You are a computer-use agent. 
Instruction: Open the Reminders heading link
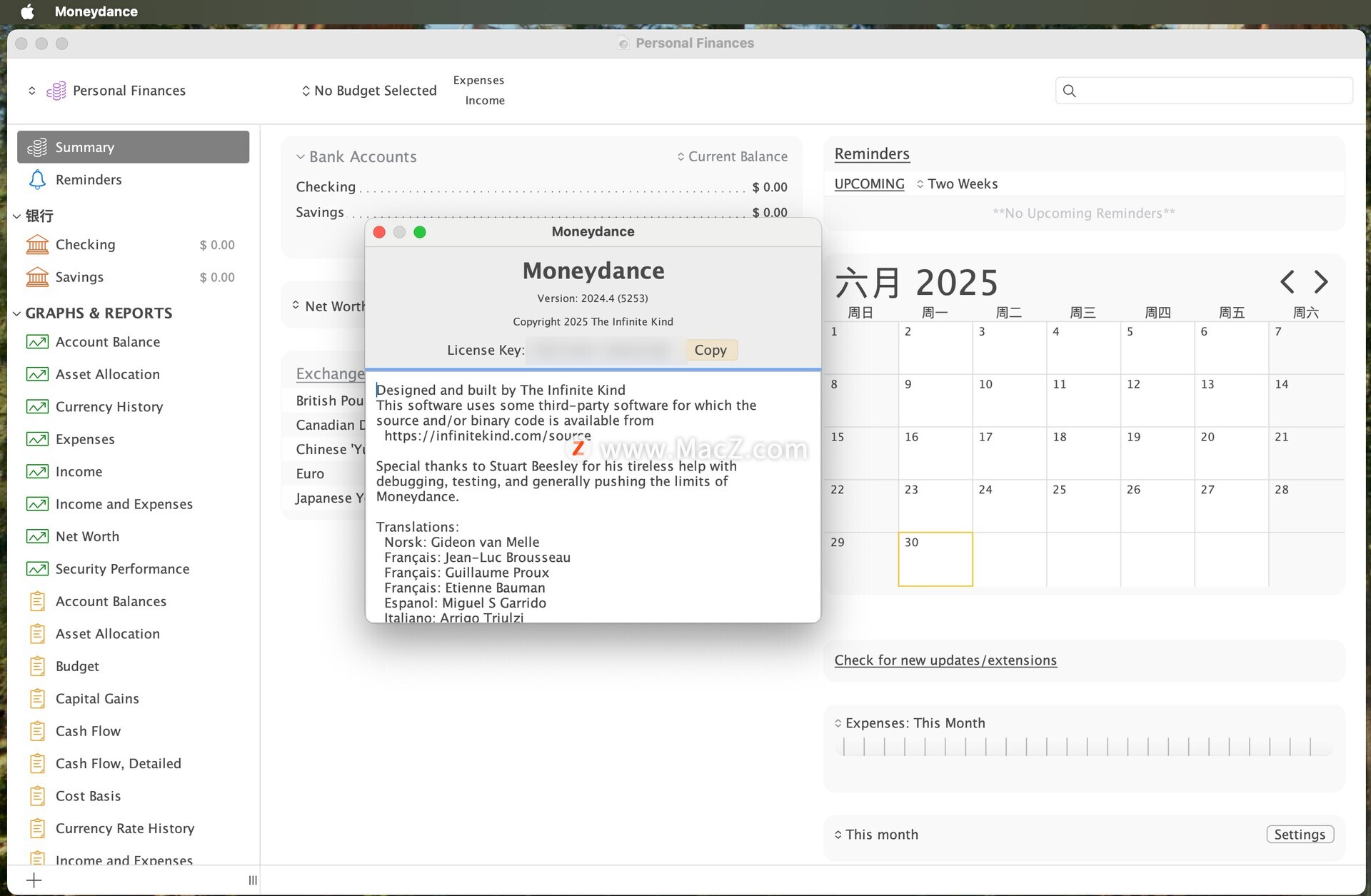click(x=872, y=153)
